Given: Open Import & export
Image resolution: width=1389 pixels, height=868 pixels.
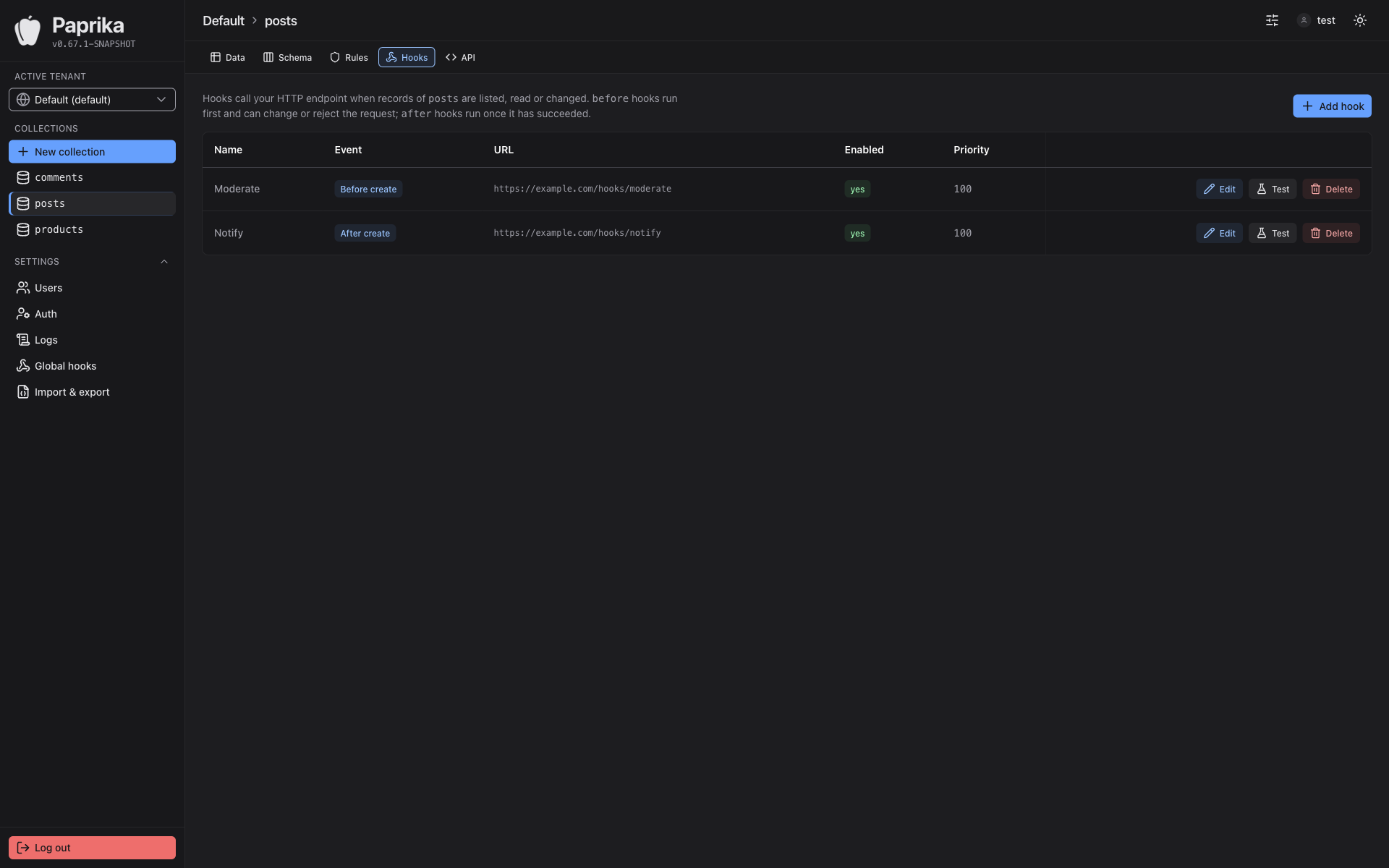Looking at the screenshot, I should pos(92,392).
